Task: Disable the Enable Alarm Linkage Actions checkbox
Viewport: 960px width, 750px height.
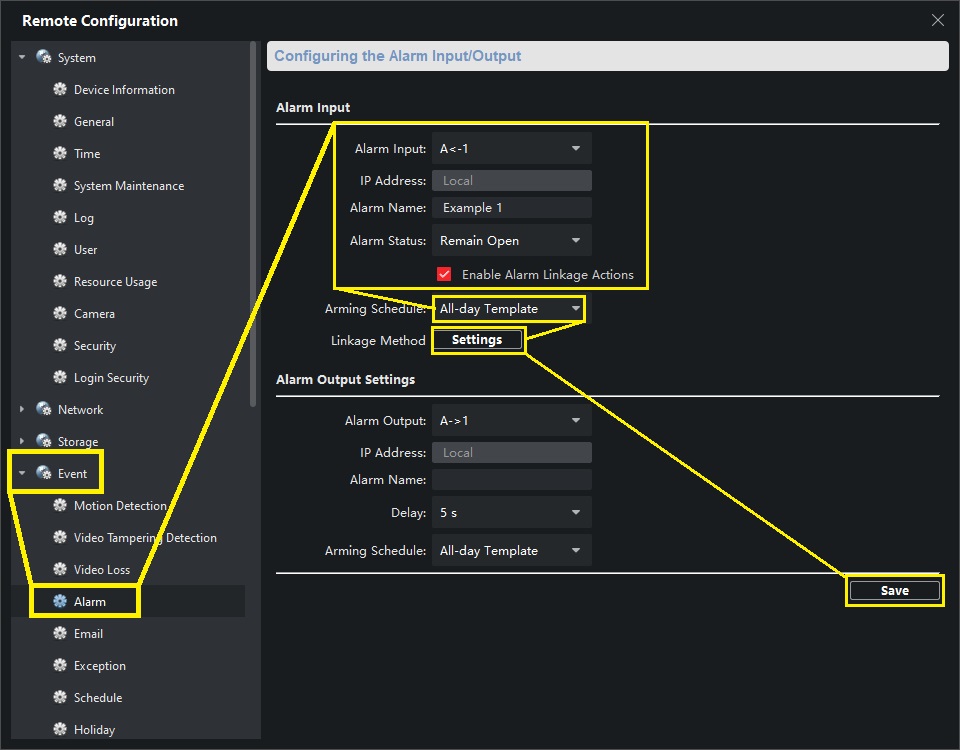Action: [444, 275]
